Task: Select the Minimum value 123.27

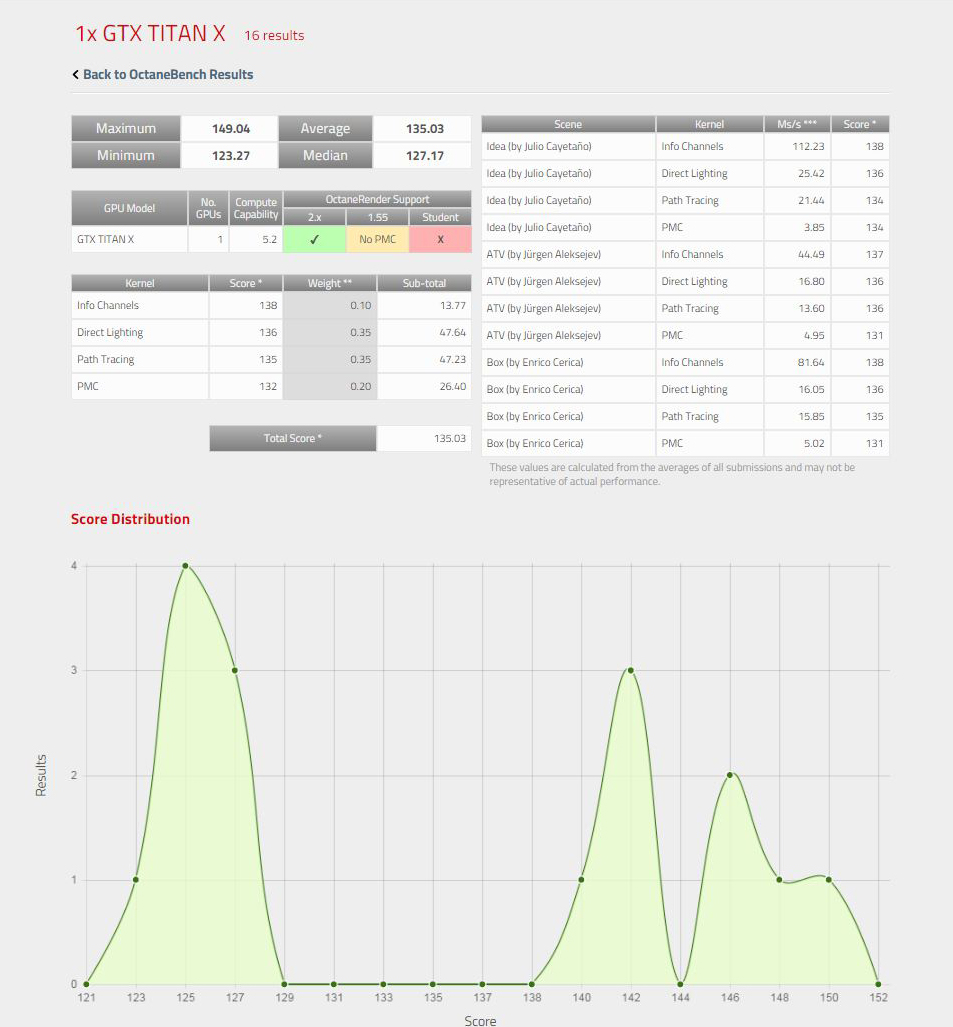Action: click(x=230, y=156)
